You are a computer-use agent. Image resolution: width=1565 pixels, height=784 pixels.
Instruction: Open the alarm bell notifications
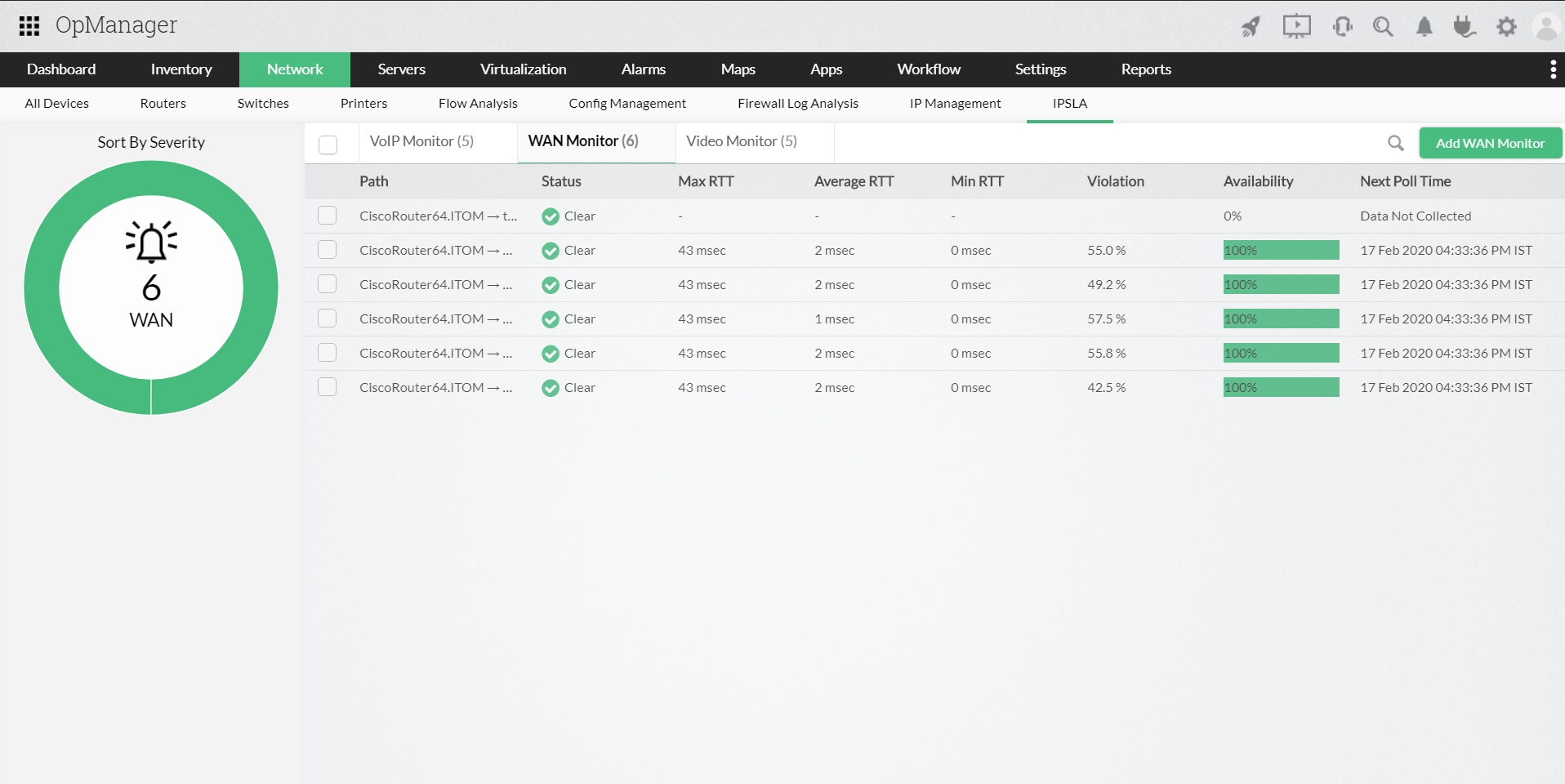tap(1425, 27)
